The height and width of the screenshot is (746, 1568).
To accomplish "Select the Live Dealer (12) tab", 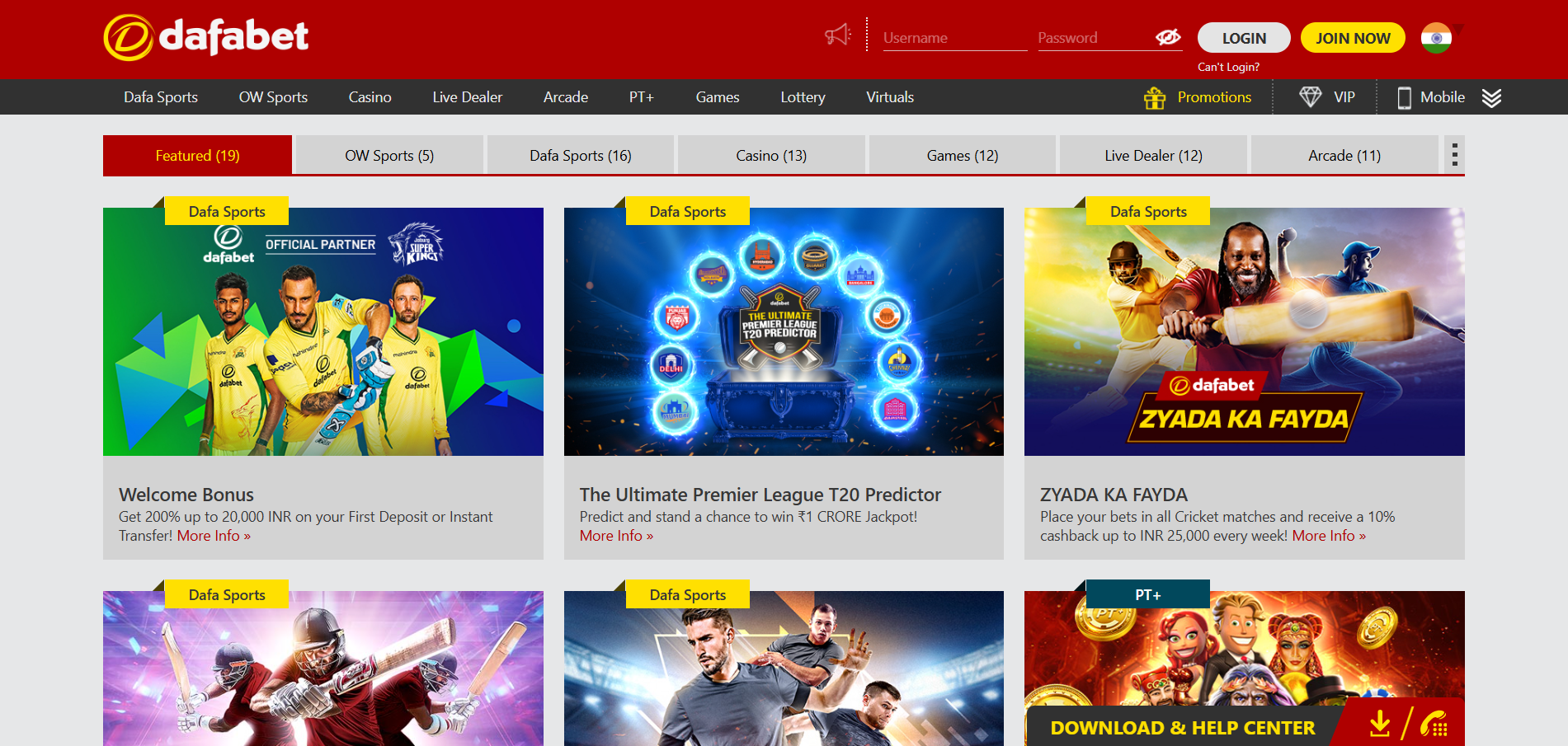I will tap(1153, 155).
